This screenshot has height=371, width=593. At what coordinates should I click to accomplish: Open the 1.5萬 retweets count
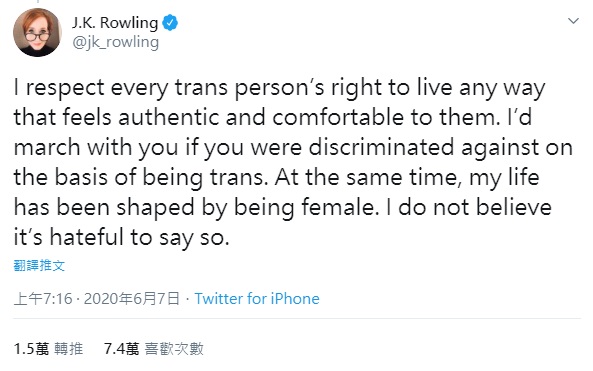click(x=31, y=349)
